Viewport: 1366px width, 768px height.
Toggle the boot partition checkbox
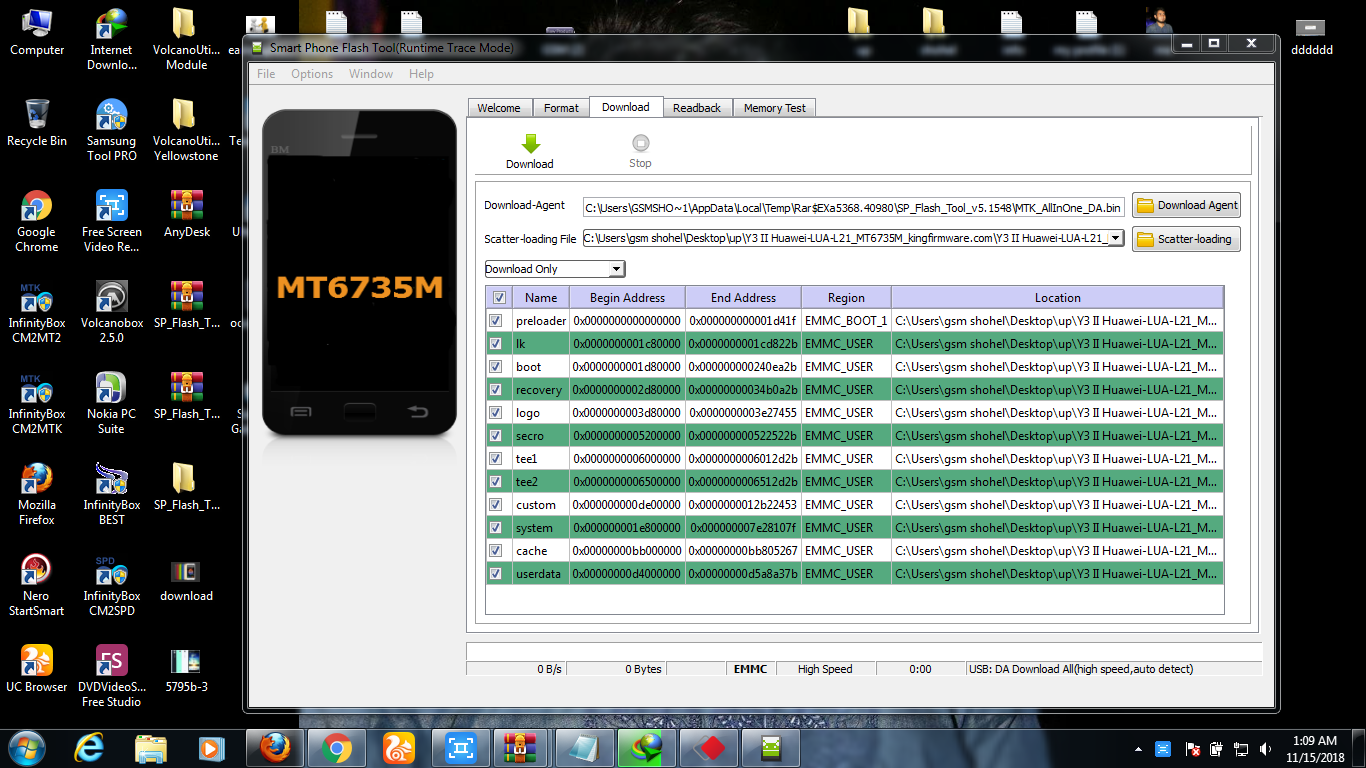click(496, 367)
